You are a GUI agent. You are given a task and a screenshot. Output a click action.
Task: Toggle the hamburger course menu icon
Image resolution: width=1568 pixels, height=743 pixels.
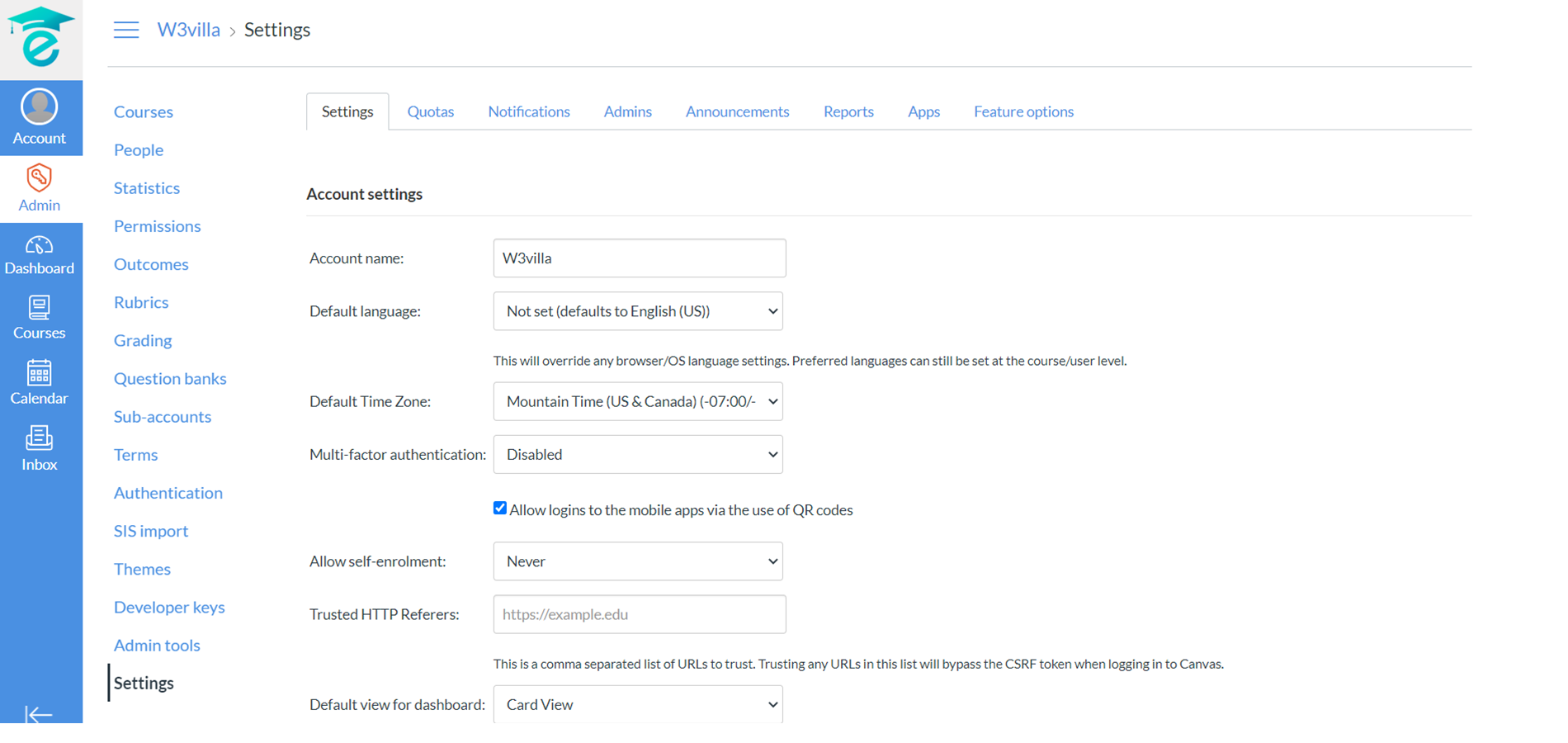tap(126, 31)
